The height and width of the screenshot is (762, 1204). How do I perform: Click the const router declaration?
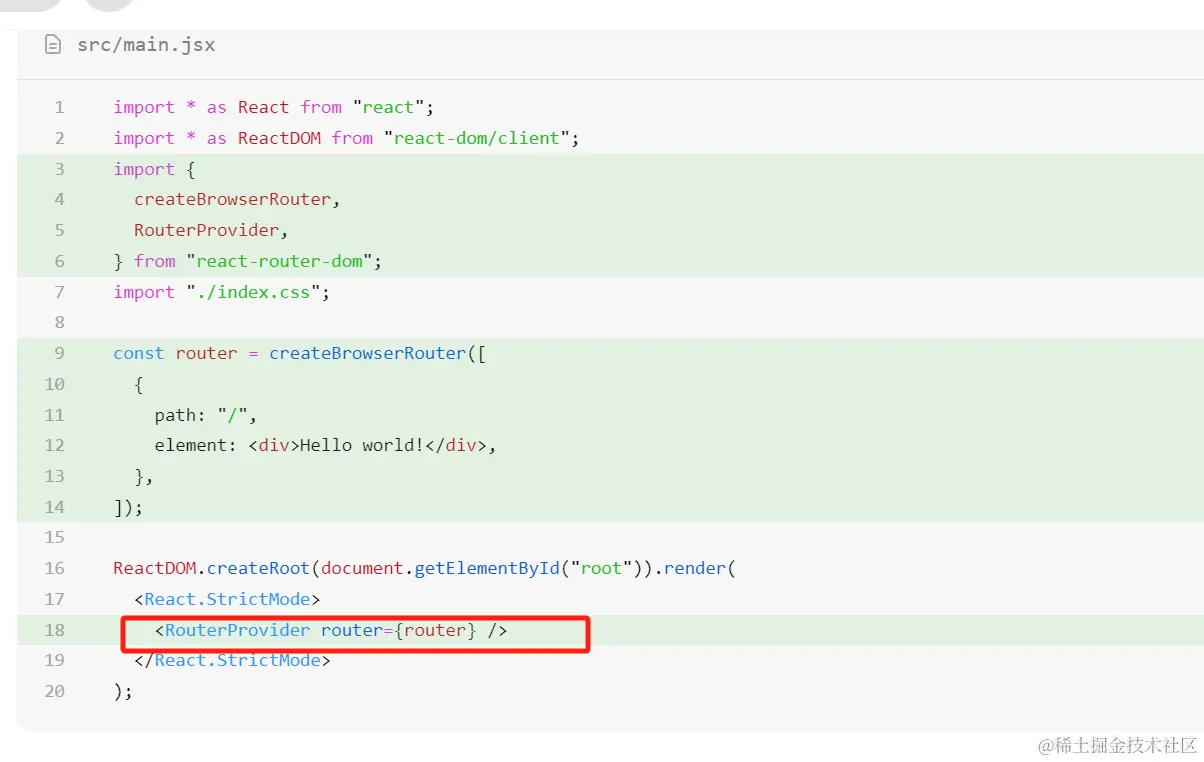pos(176,353)
